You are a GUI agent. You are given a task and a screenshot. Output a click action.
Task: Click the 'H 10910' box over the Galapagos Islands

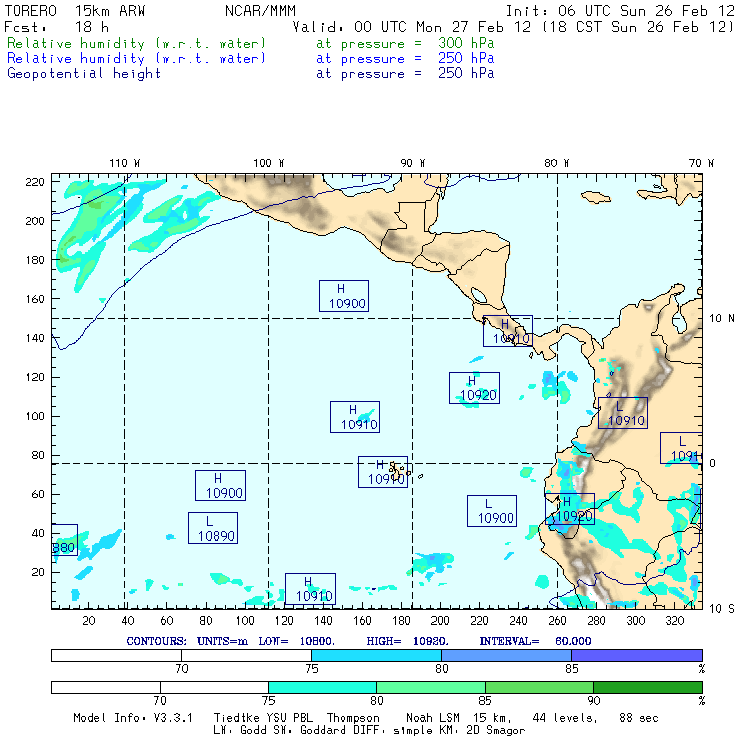383,472
